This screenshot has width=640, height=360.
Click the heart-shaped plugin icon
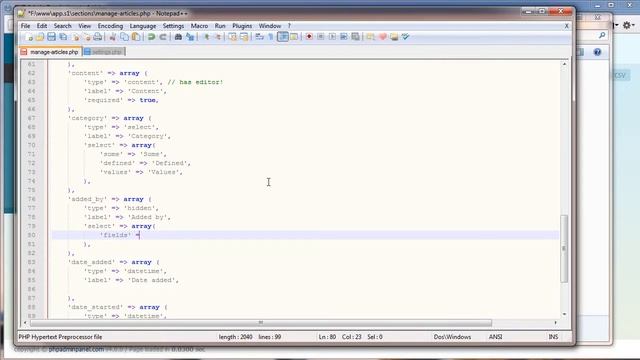pyautogui.click(x=382, y=37)
